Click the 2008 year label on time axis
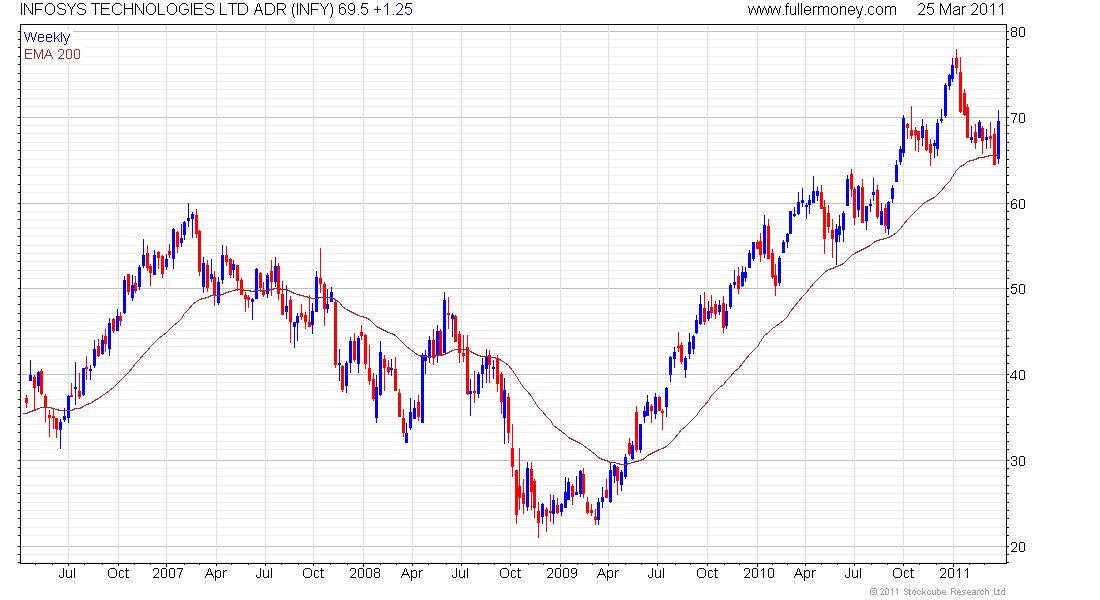 click(365, 573)
